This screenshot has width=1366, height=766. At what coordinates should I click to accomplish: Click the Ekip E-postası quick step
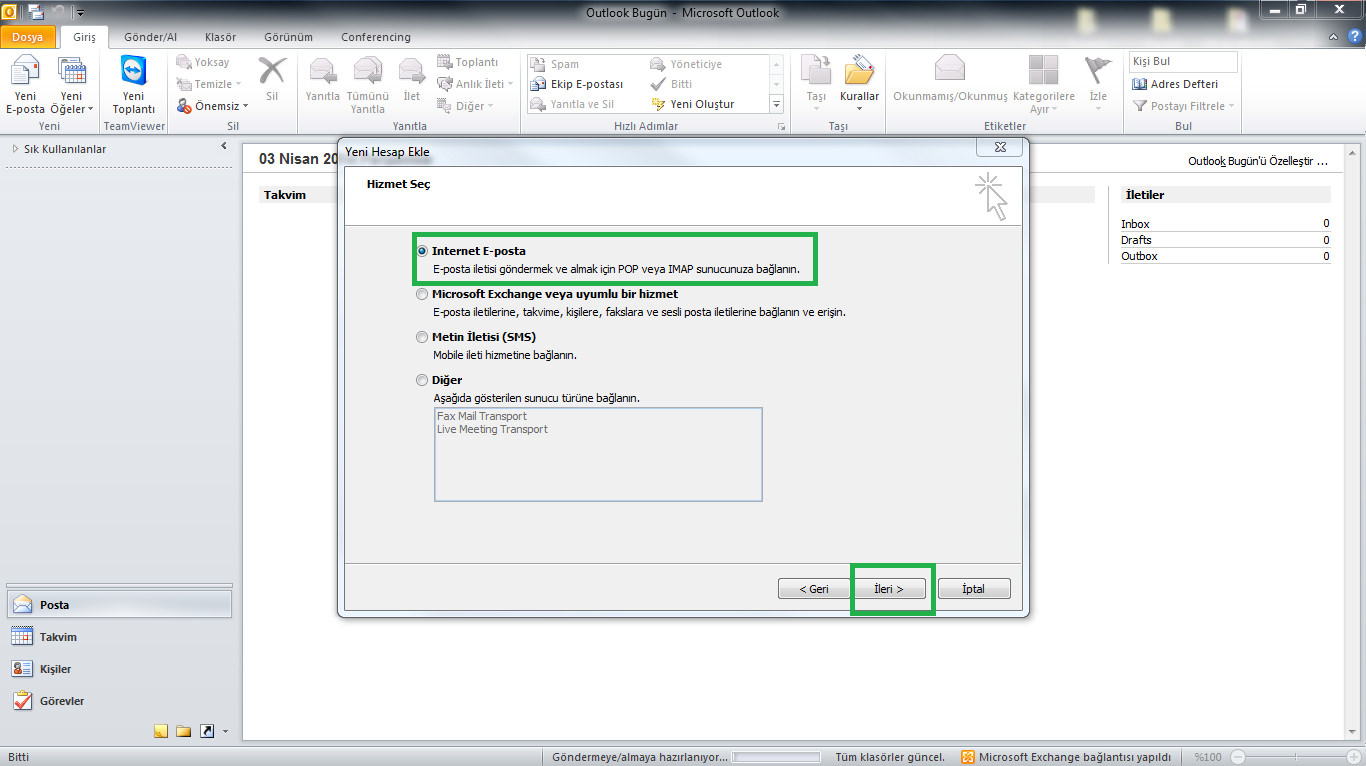(582, 84)
